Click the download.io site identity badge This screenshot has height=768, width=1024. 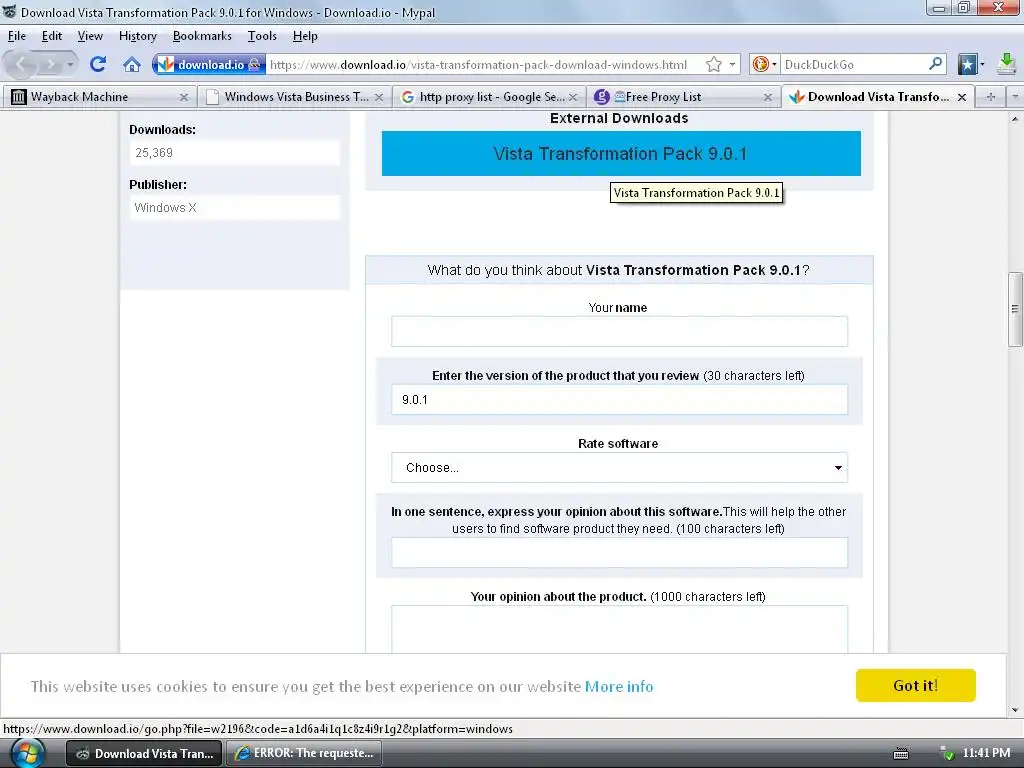(209, 64)
